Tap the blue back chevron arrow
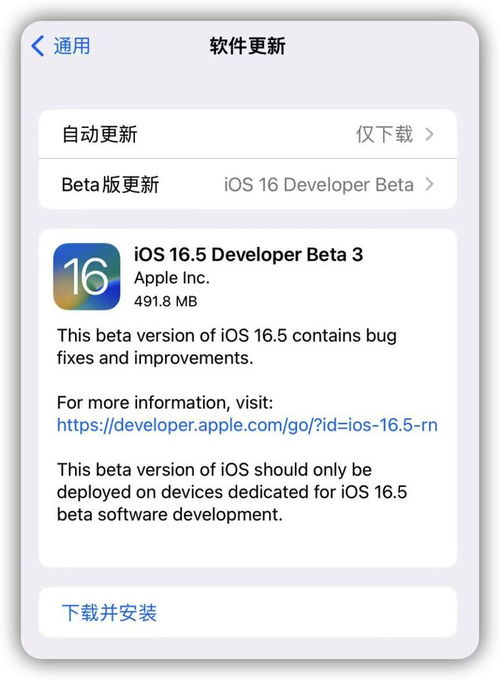500x680 pixels. [38, 46]
